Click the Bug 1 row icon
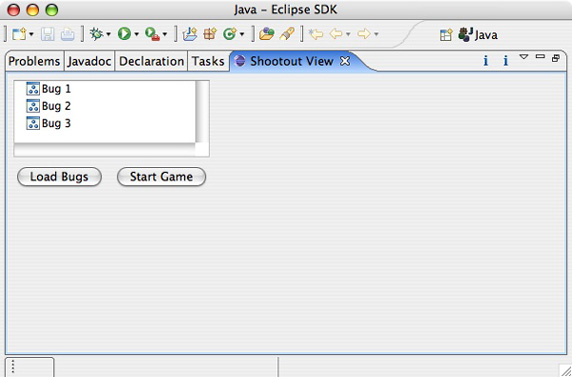 pos(33,89)
